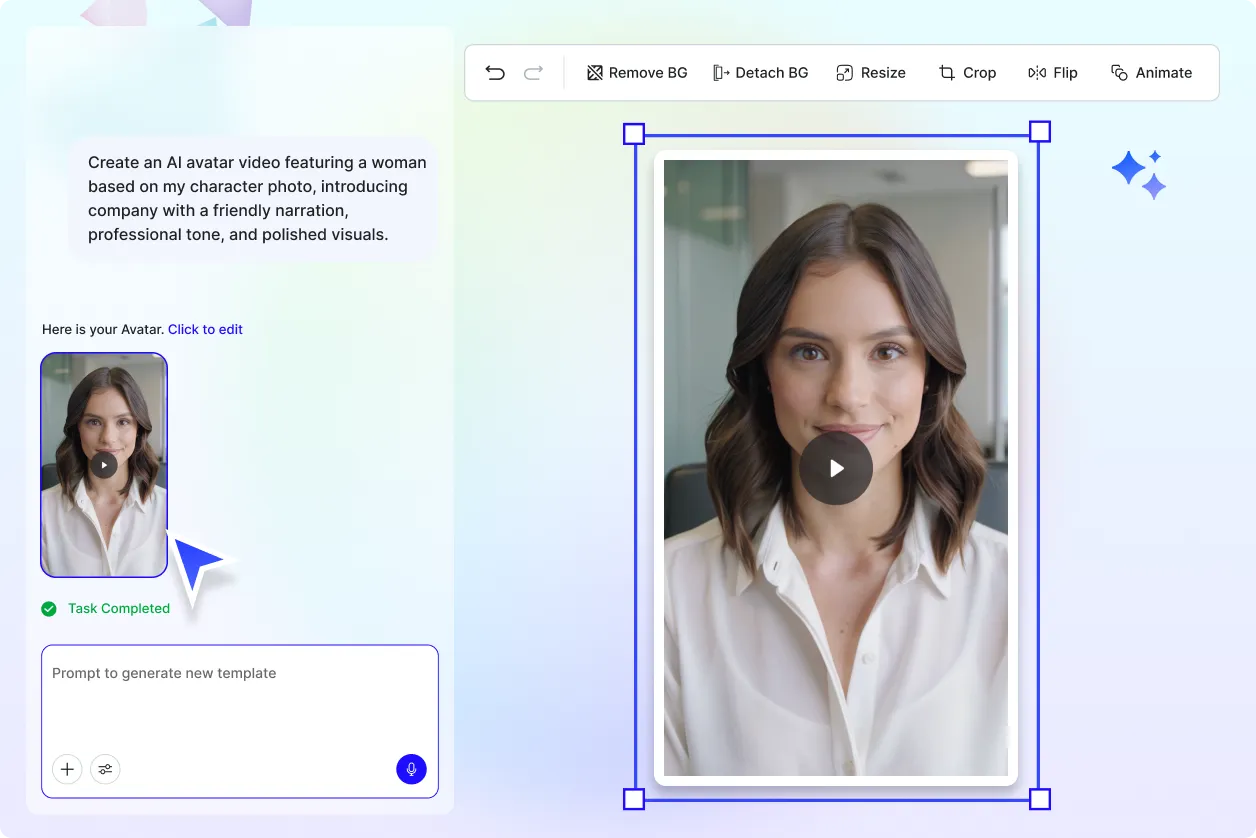The height and width of the screenshot is (838, 1256).
Task: Click the green checkmark status icon
Action: [x=49, y=608]
